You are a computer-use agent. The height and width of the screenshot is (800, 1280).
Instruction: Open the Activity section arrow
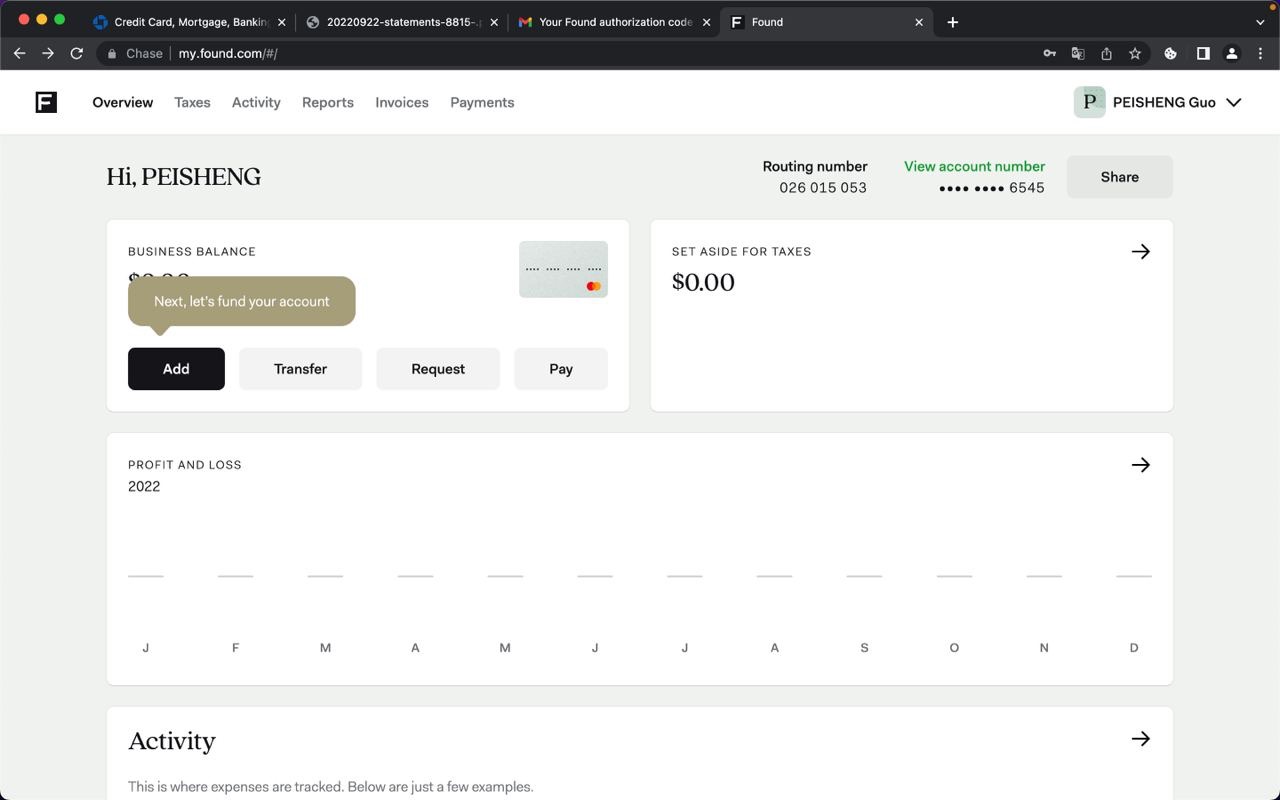[x=1140, y=739]
